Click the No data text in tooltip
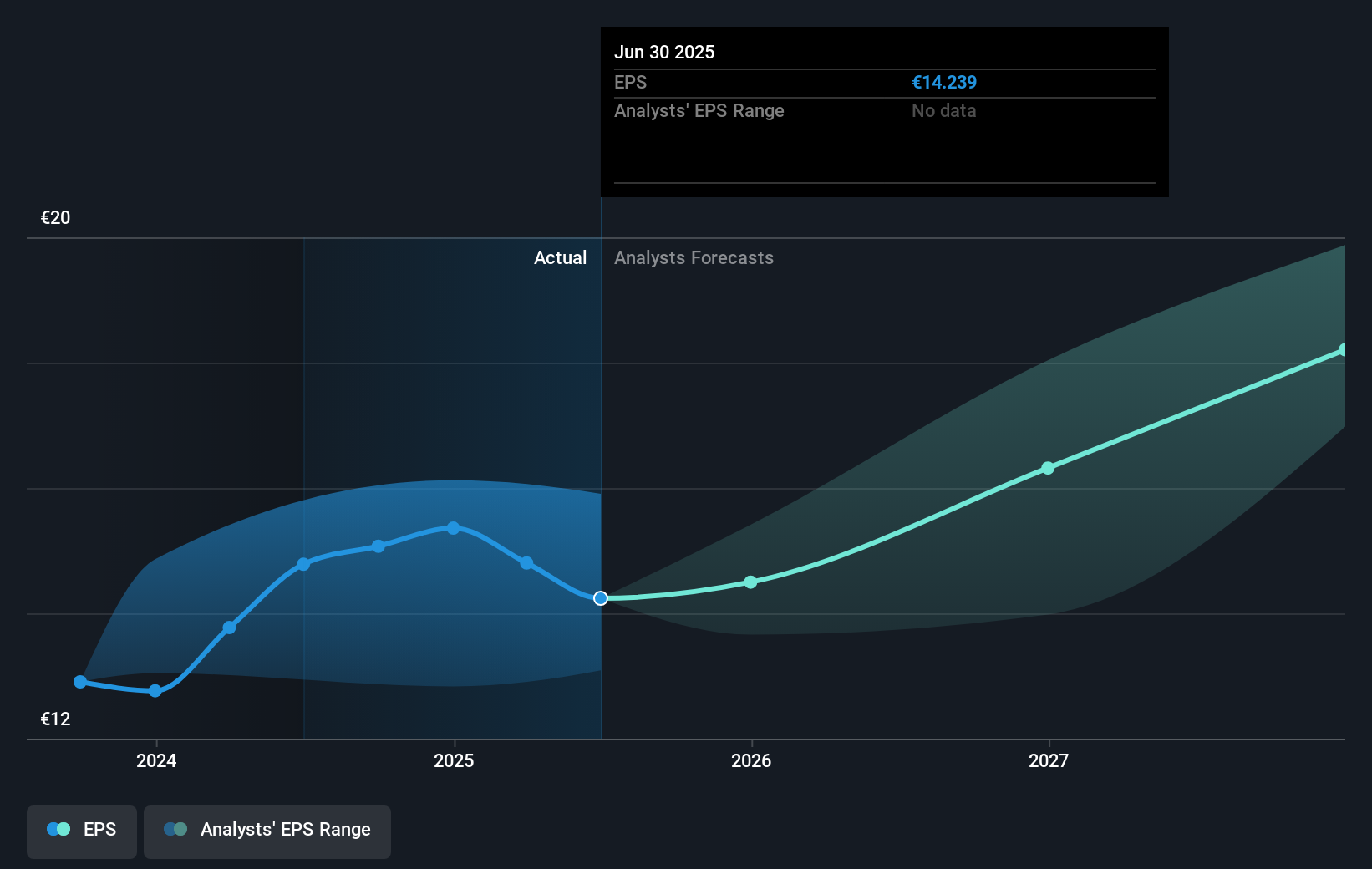Image resolution: width=1372 pixels, height=869 pixels. pyautogui.click(x=943, y=110)
